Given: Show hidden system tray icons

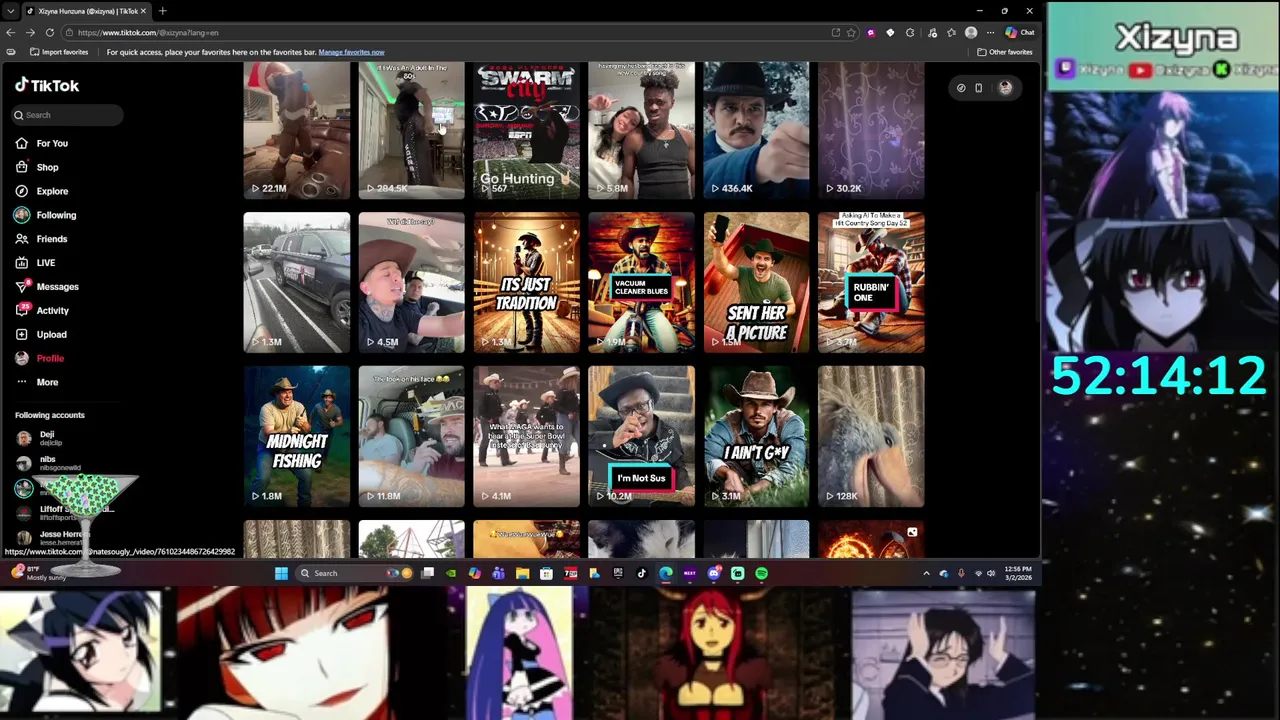Looking at the screenshot, I should [x=926, y=573].
